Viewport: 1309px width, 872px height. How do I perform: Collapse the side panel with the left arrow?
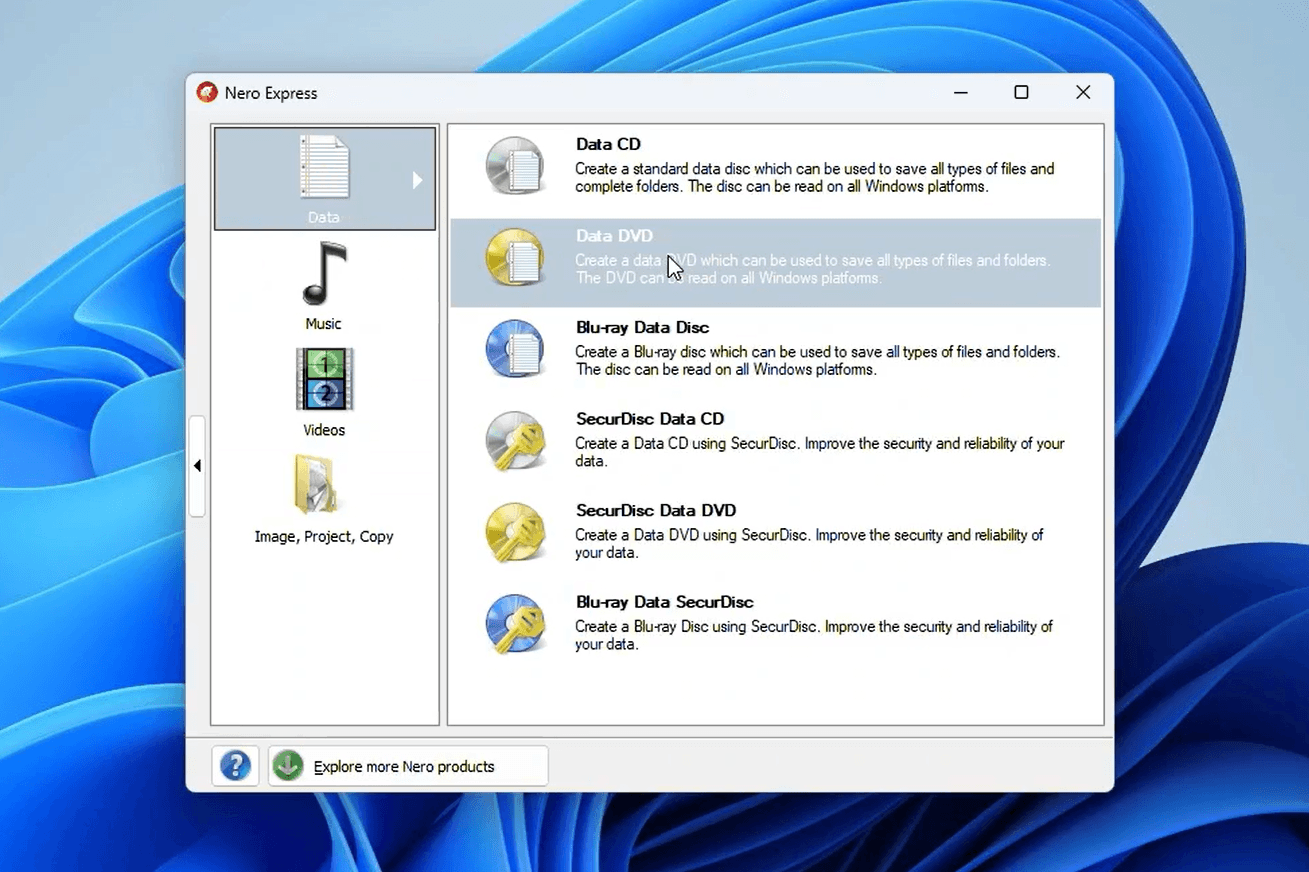(197, 466)
